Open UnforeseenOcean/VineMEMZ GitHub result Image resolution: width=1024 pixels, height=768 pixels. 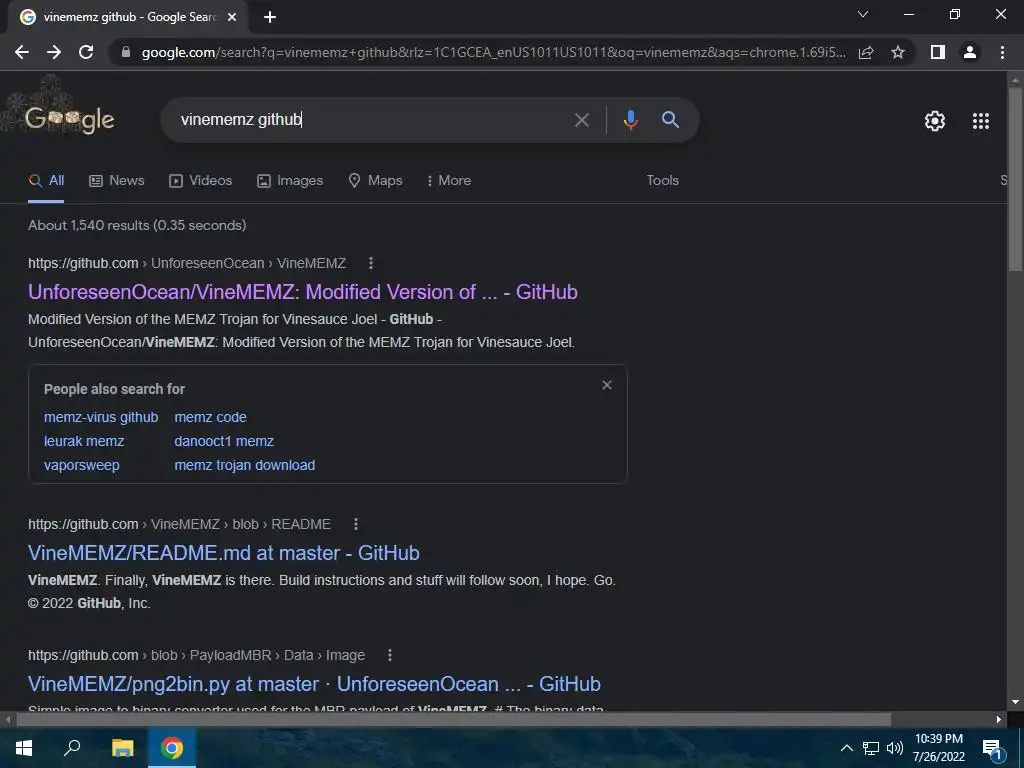coord(302,292)
